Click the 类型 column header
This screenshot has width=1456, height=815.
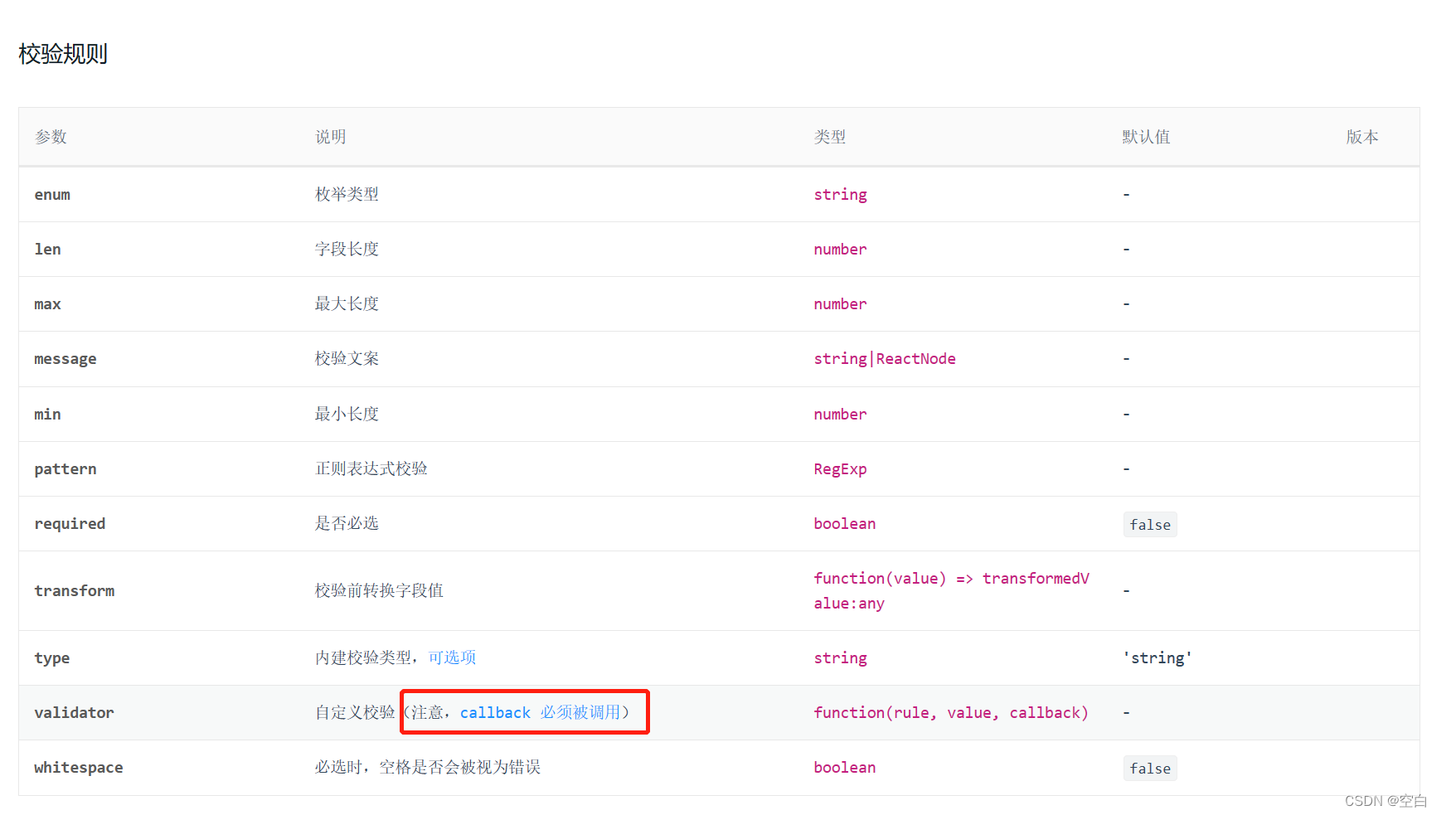pos(830,137)
